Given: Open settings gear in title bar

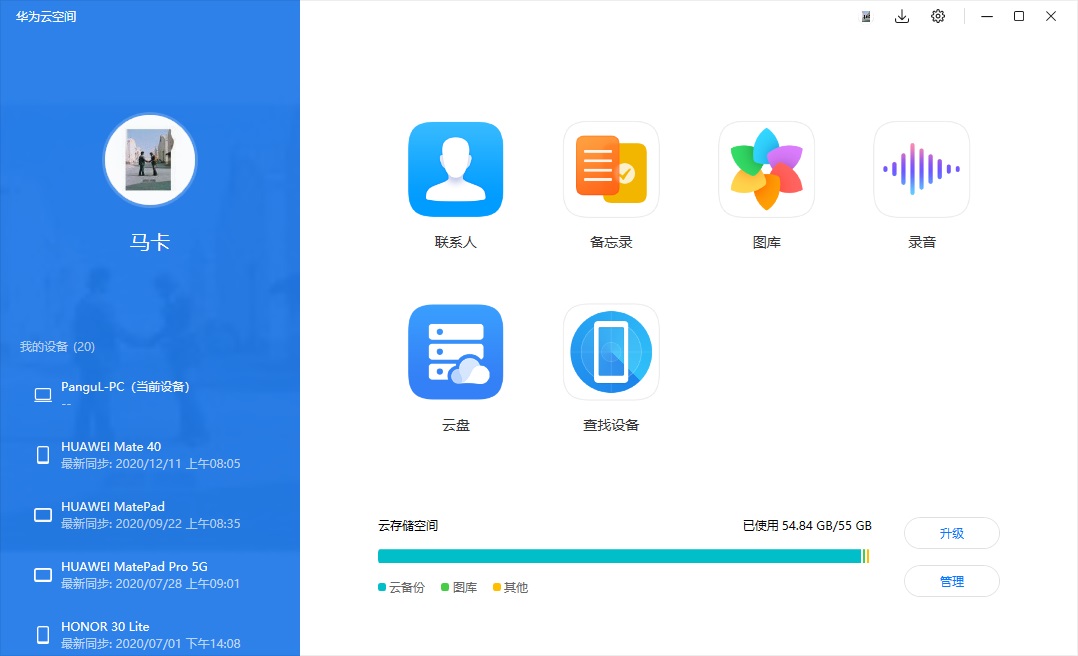Looking at the screenshot, I should coord(938,17).
